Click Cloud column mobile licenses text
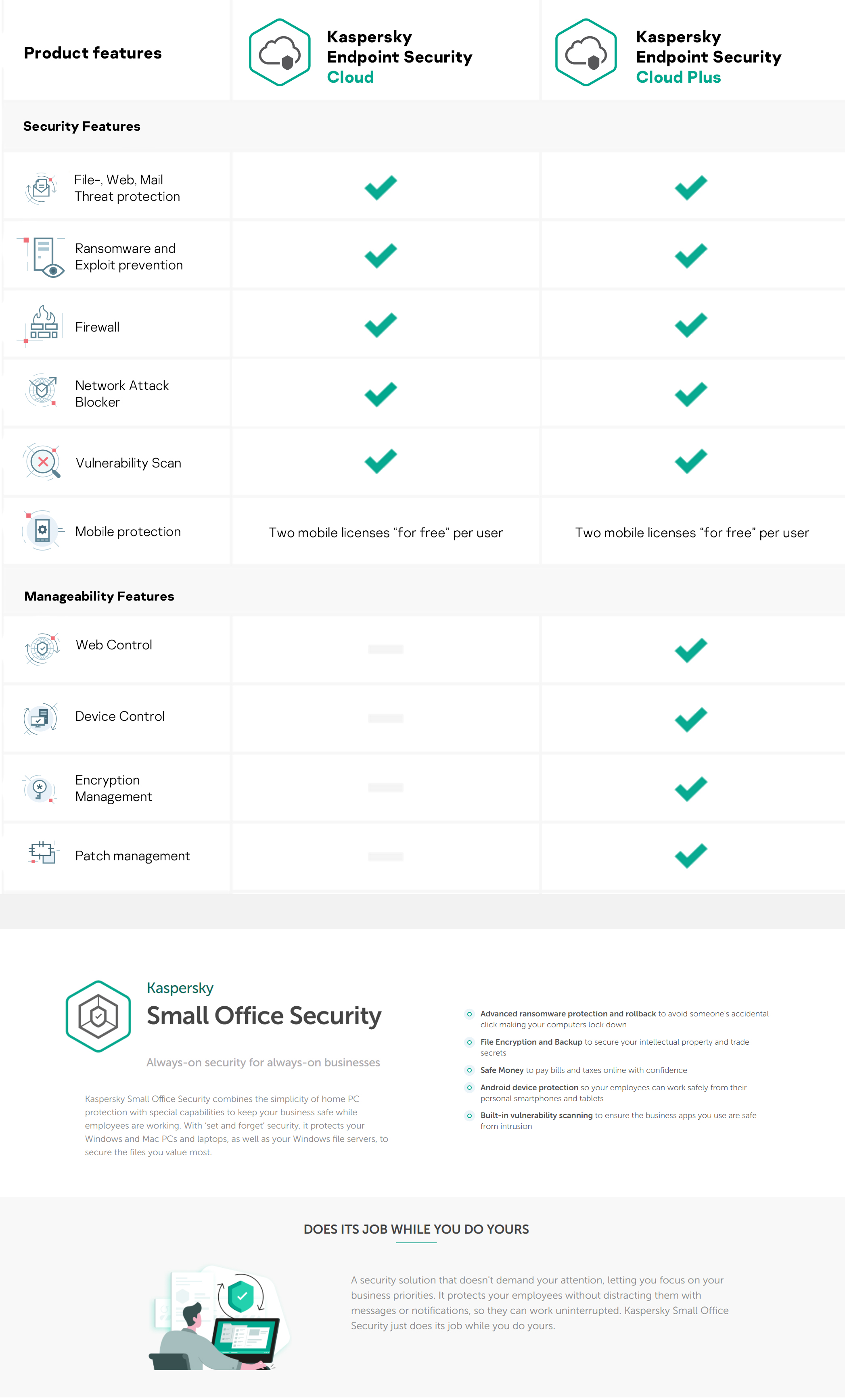Screen dimensions: 845x1400 pos(386,532)
